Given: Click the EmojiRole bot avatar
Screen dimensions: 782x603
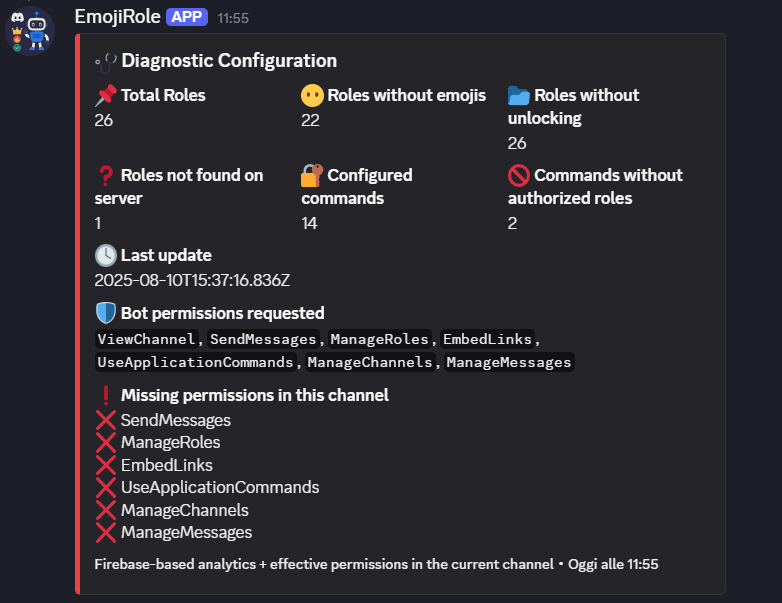Looking at the screenshot, I should 29,30.
